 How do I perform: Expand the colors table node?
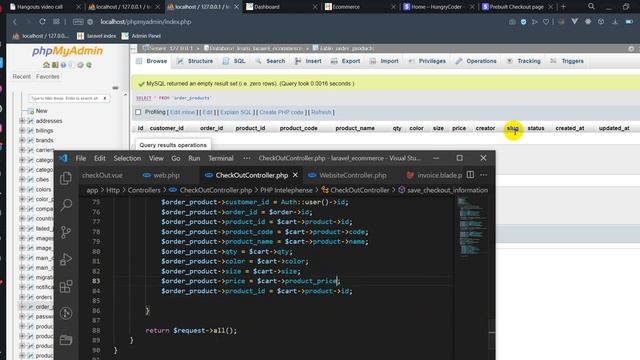point(22,189)
